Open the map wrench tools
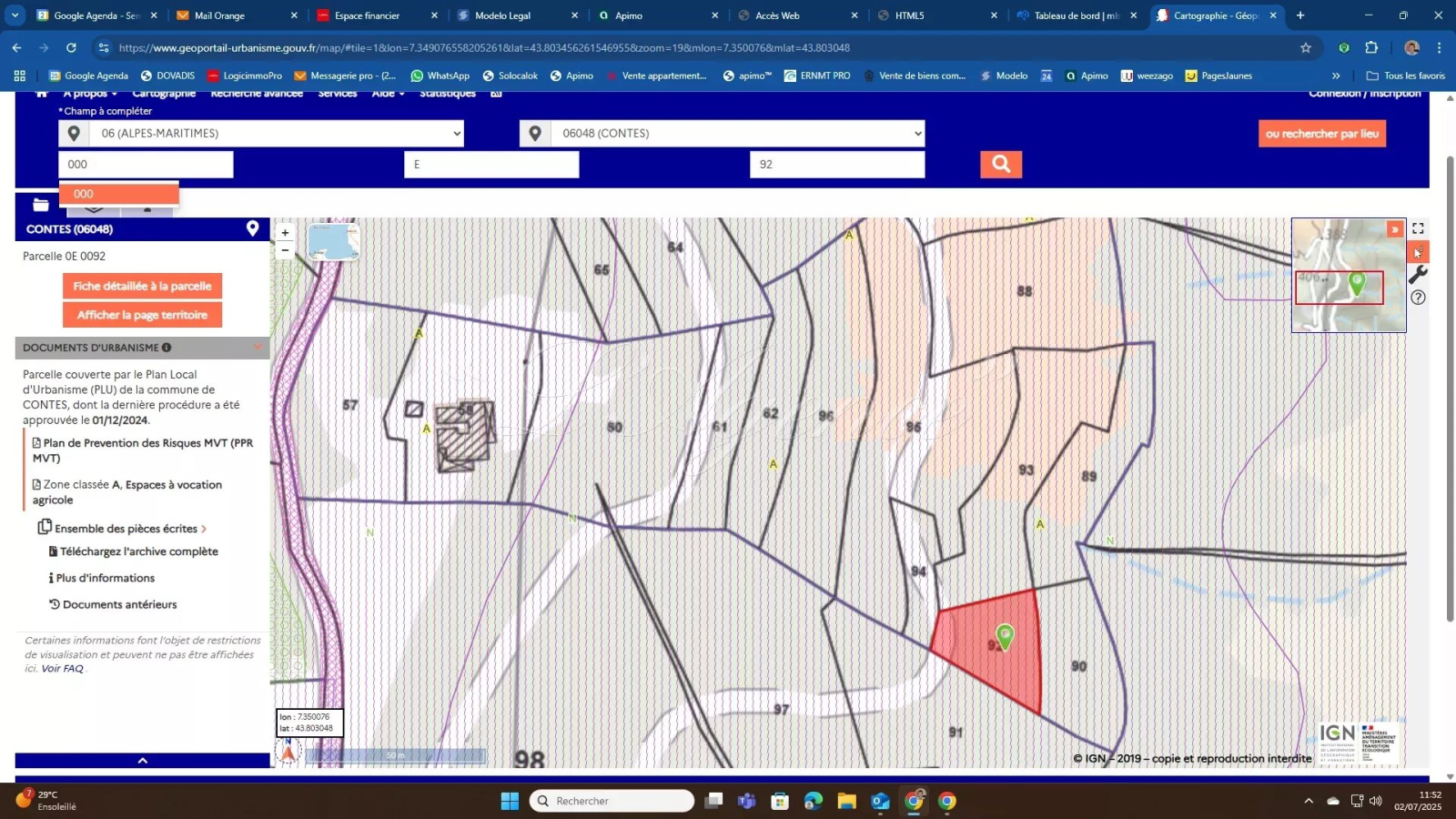Viewport: 1456px width, 819px height. click(1418, 275)
